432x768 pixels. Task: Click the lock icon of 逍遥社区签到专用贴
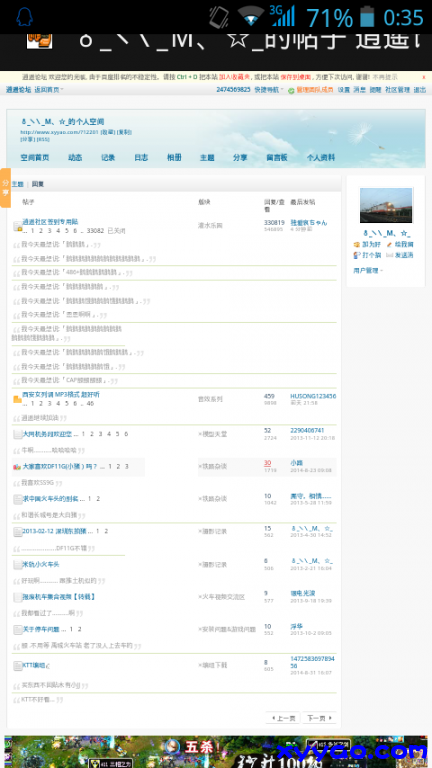[x=18, y=226]
